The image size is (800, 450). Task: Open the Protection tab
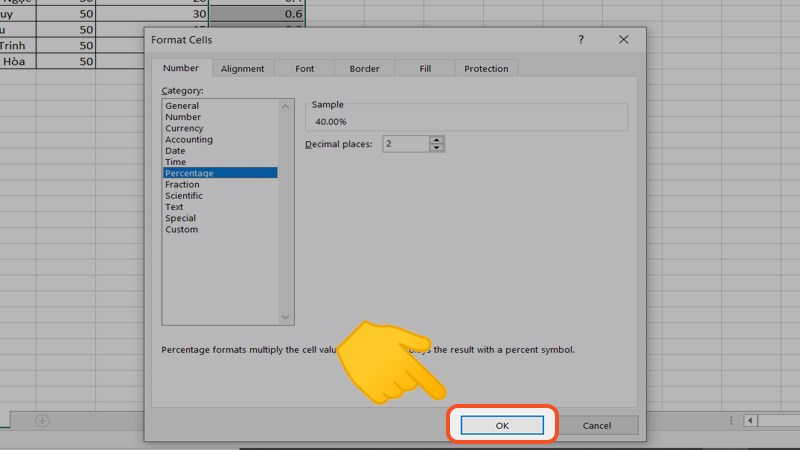click(x=486, y=69)
